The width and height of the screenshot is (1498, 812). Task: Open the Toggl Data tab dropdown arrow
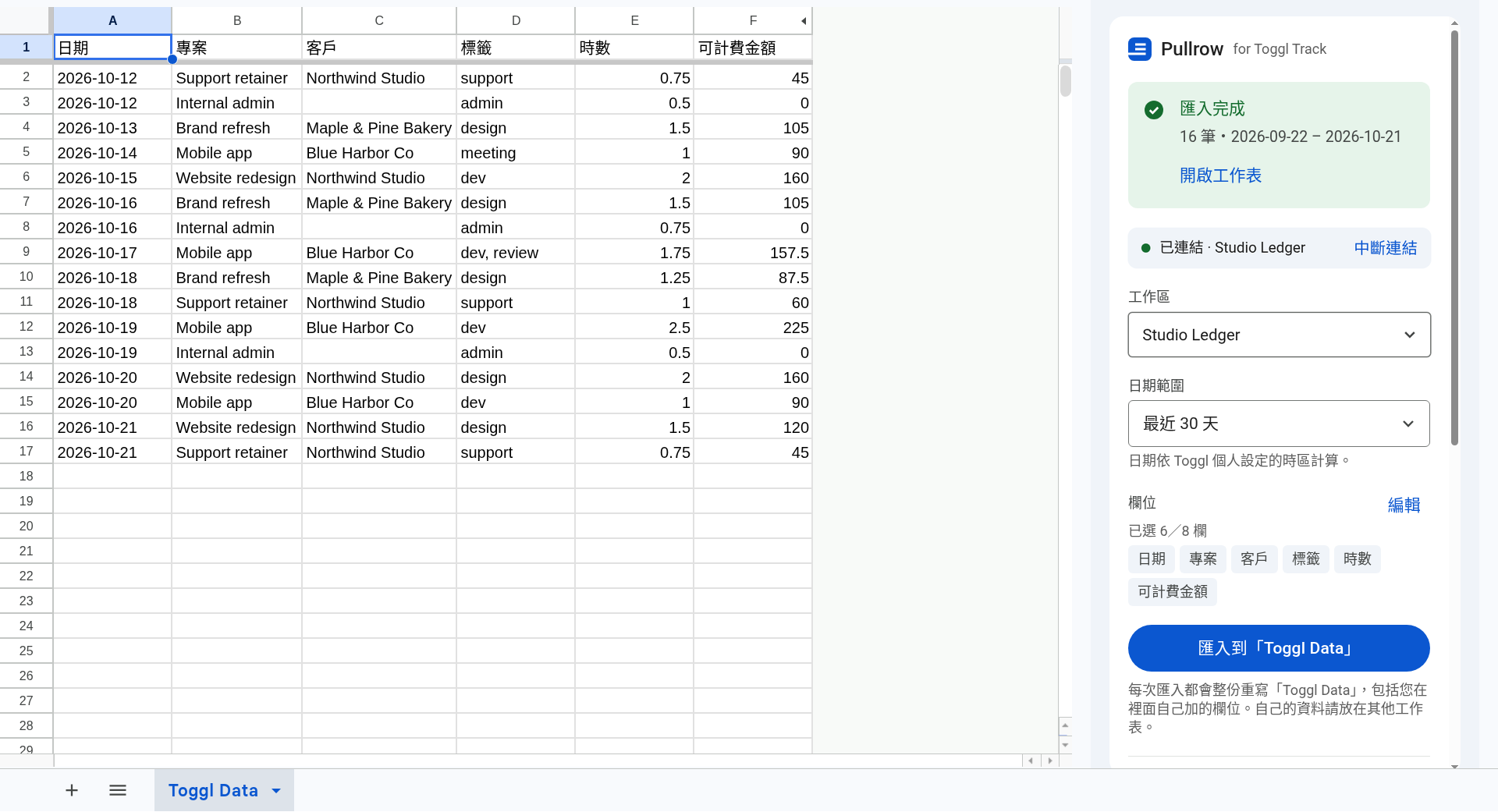(x=276, y=791)
